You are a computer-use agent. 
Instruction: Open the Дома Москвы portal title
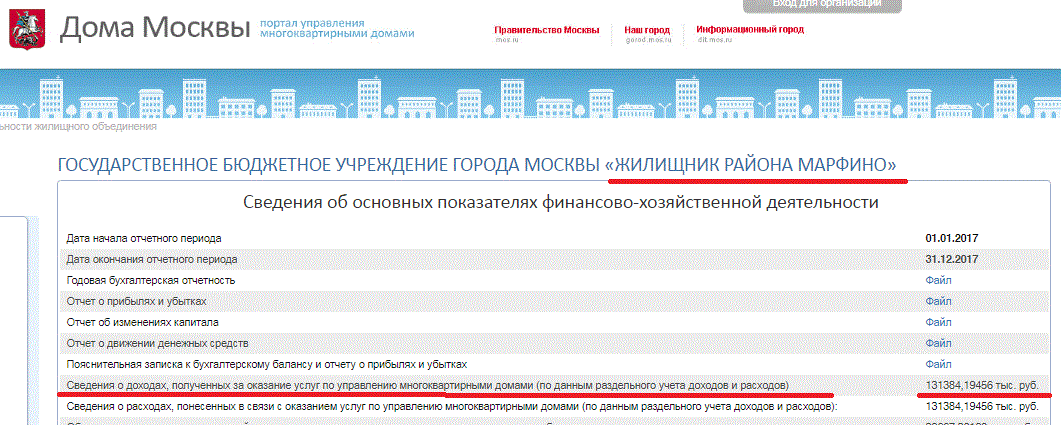tap(156, 28)
